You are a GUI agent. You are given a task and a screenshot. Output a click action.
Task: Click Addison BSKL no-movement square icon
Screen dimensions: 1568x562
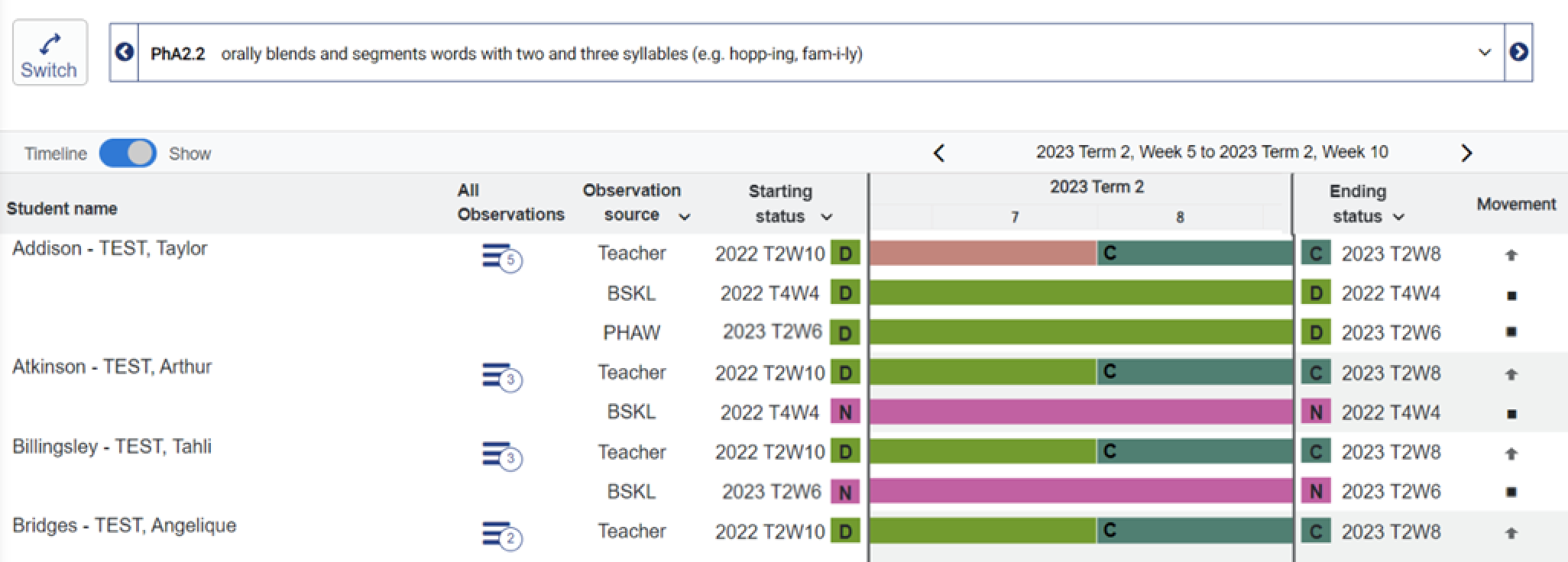pyautogui.click(x=1511, y=295)
